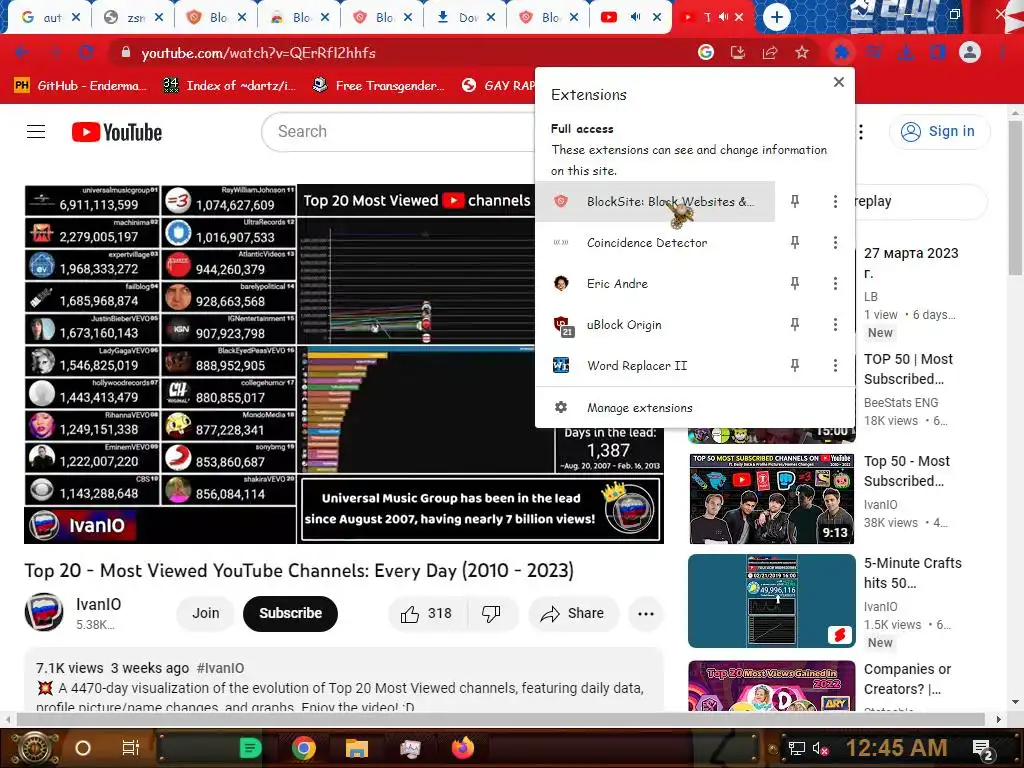Click the Share button
The image size is (1024, 768).
point(572,613)
